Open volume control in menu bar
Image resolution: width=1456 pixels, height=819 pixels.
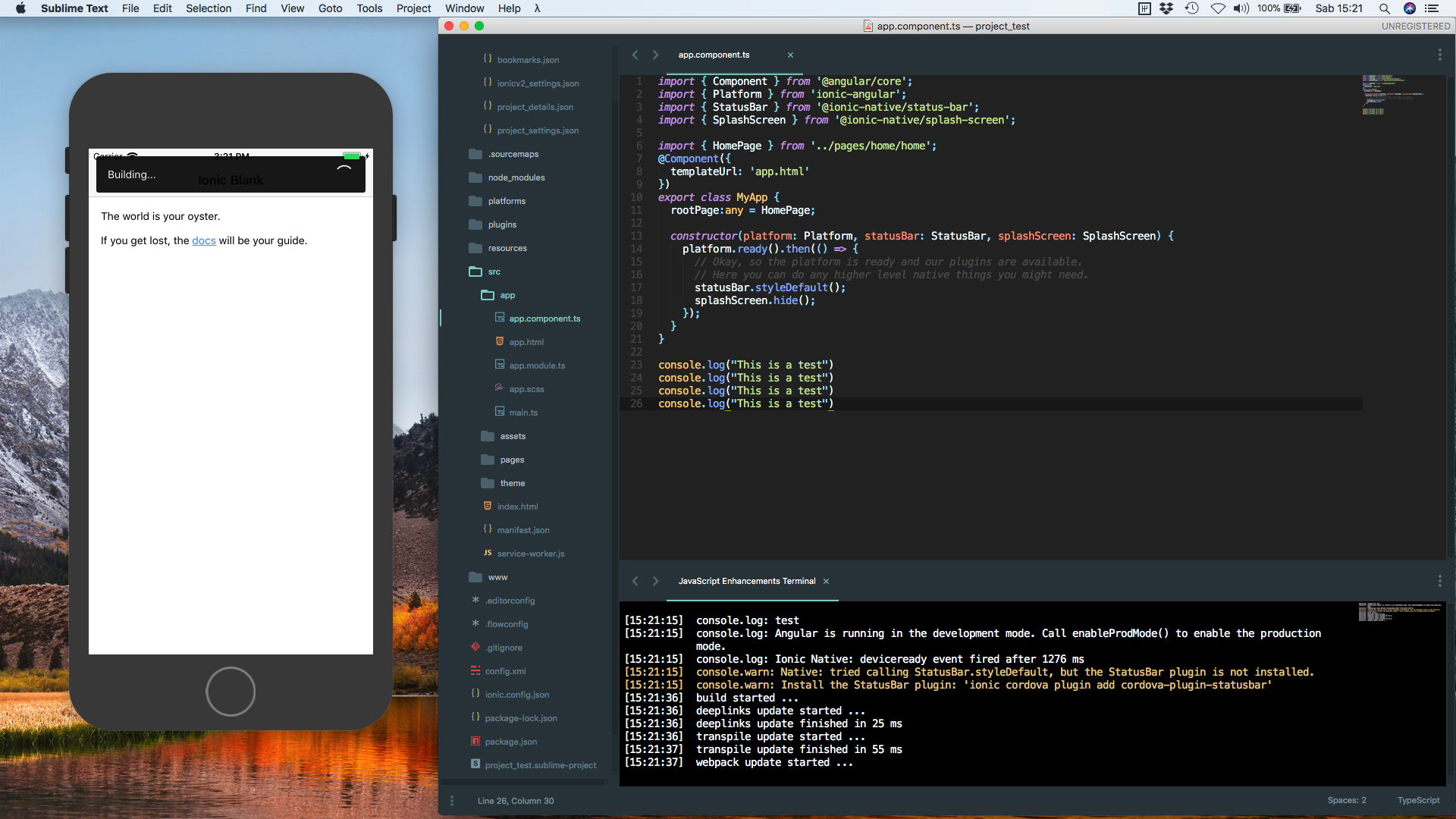click(x=1241, y=8)
